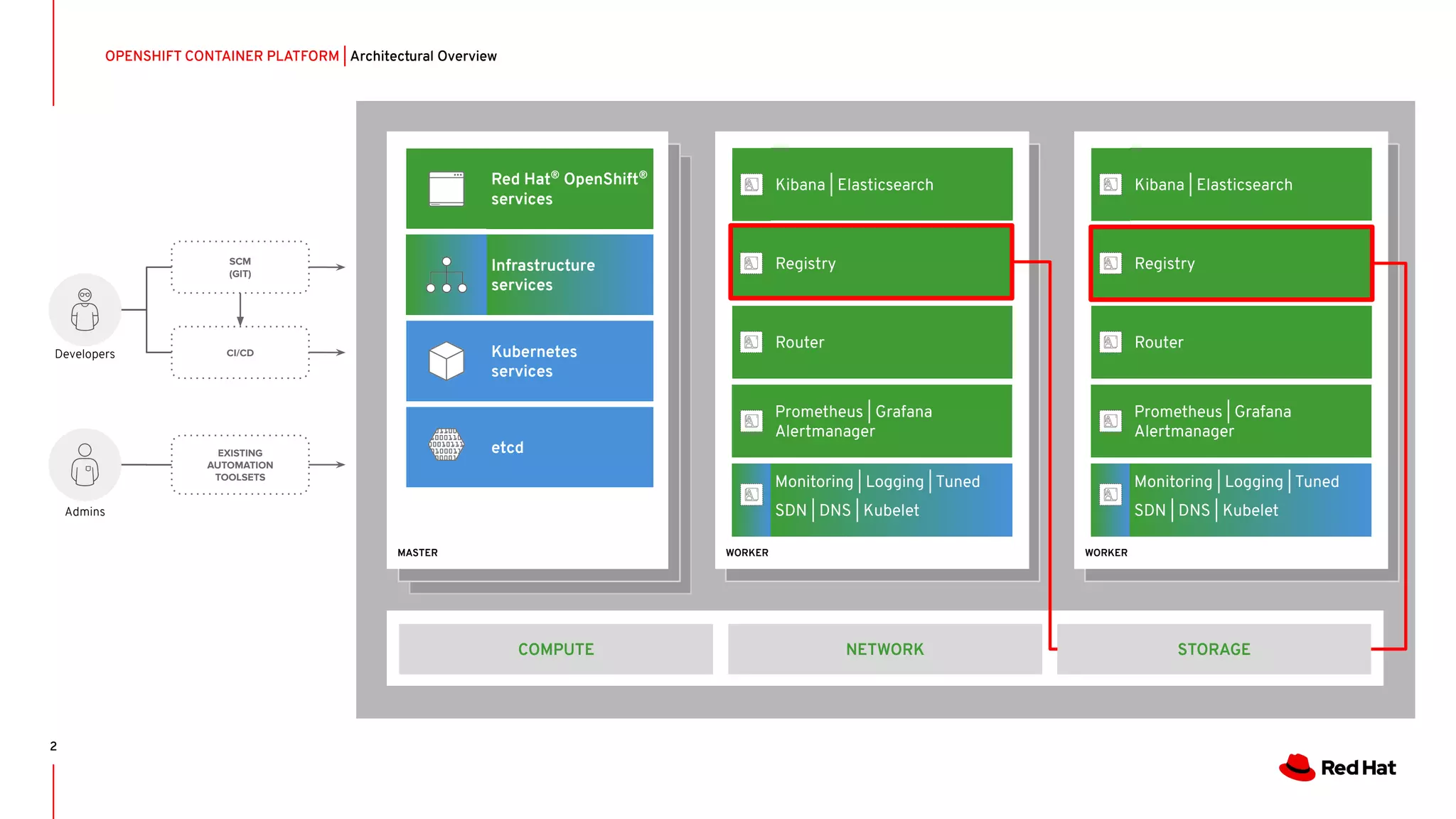Click the Admins person icon
Screen dimensions: 1456x819
(x=85, y=465)
